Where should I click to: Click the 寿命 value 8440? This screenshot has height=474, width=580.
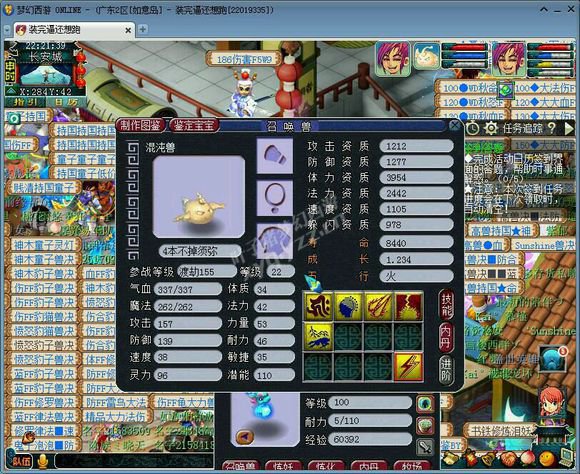tap(417, 243)
